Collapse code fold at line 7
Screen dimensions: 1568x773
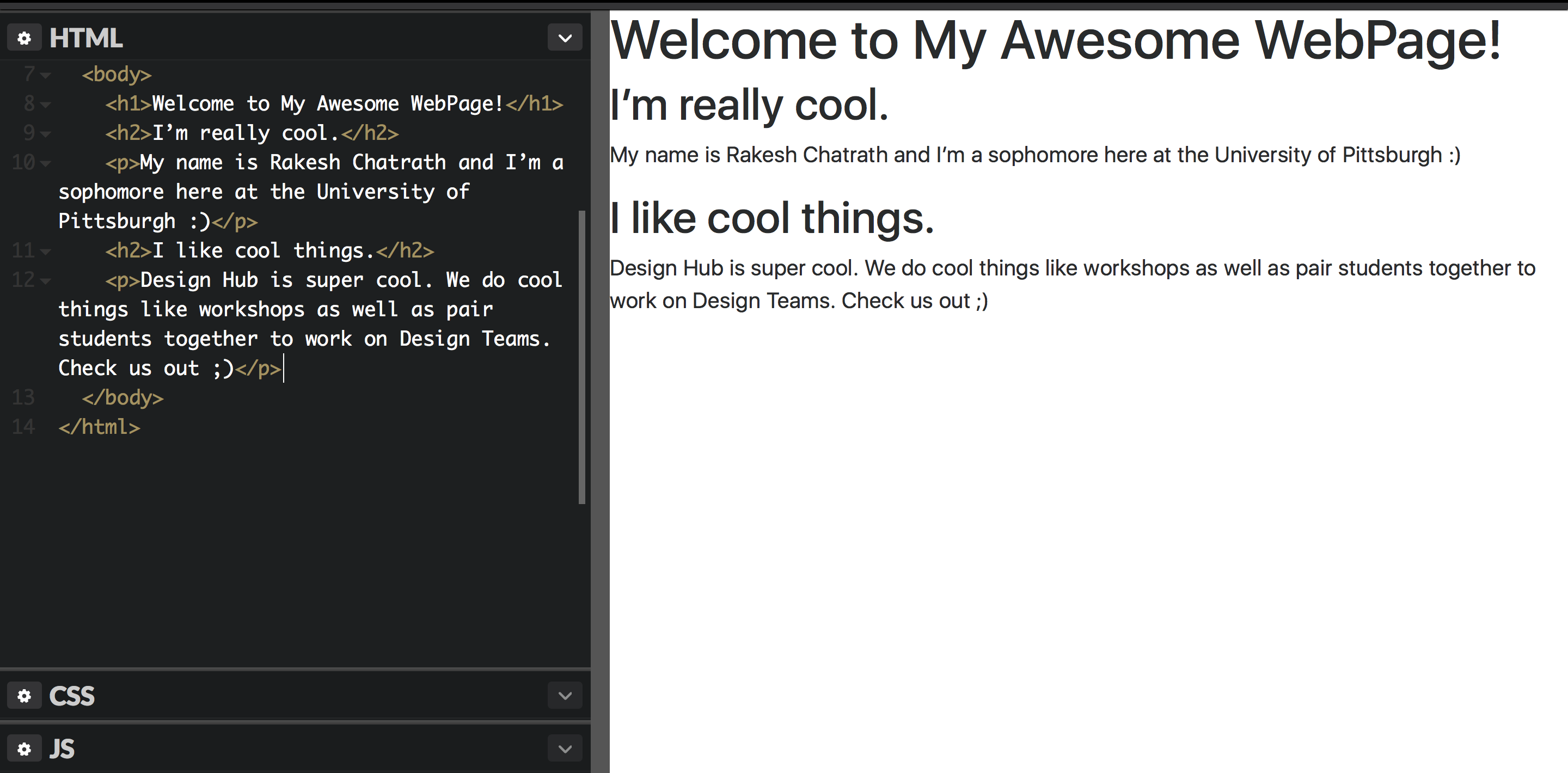(46, 76)
